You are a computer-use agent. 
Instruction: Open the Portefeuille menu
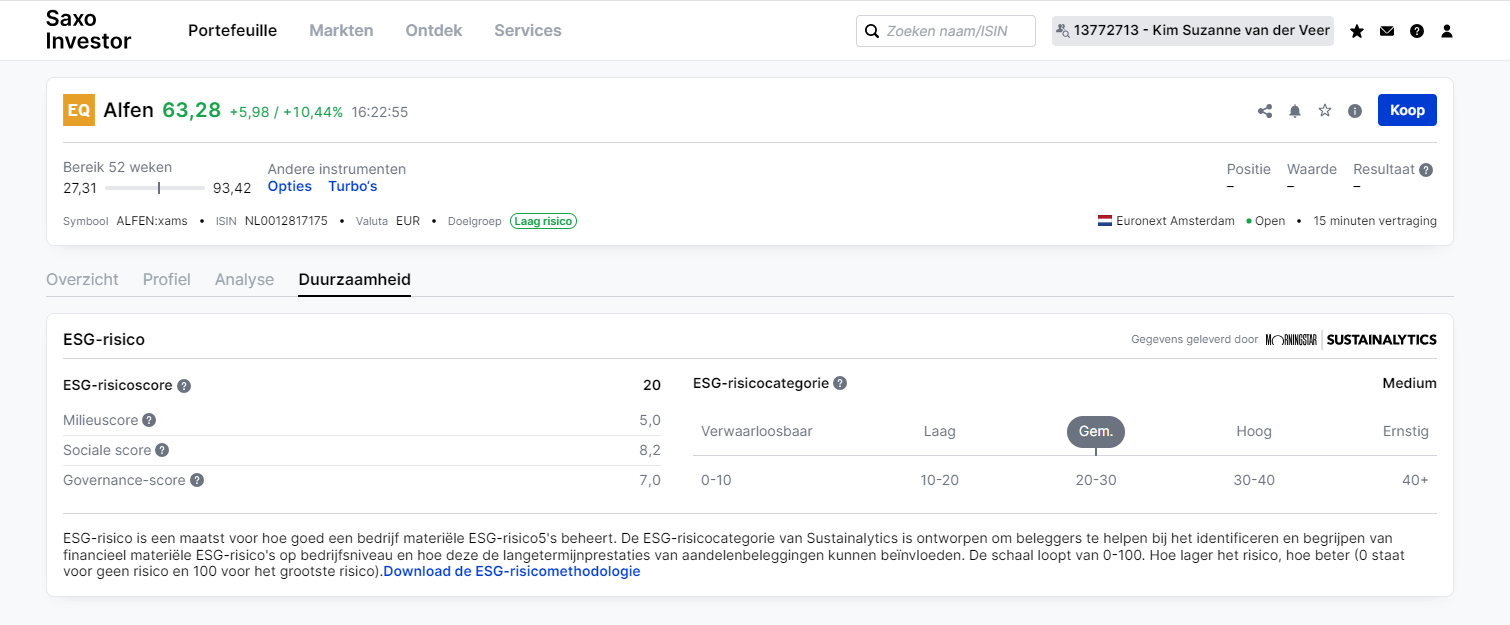click(x=232, y=30)
